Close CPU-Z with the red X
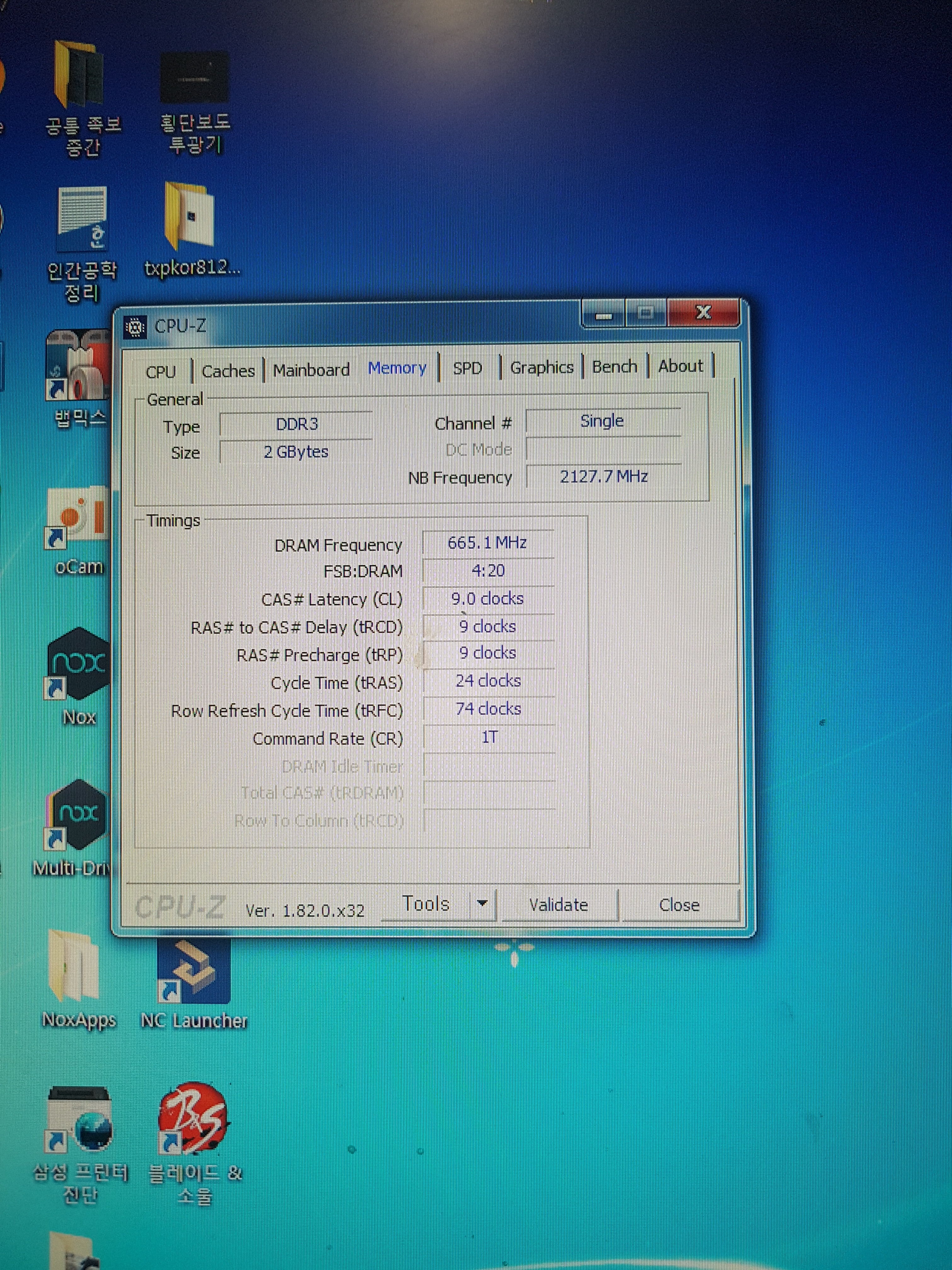 coord(703,312)
